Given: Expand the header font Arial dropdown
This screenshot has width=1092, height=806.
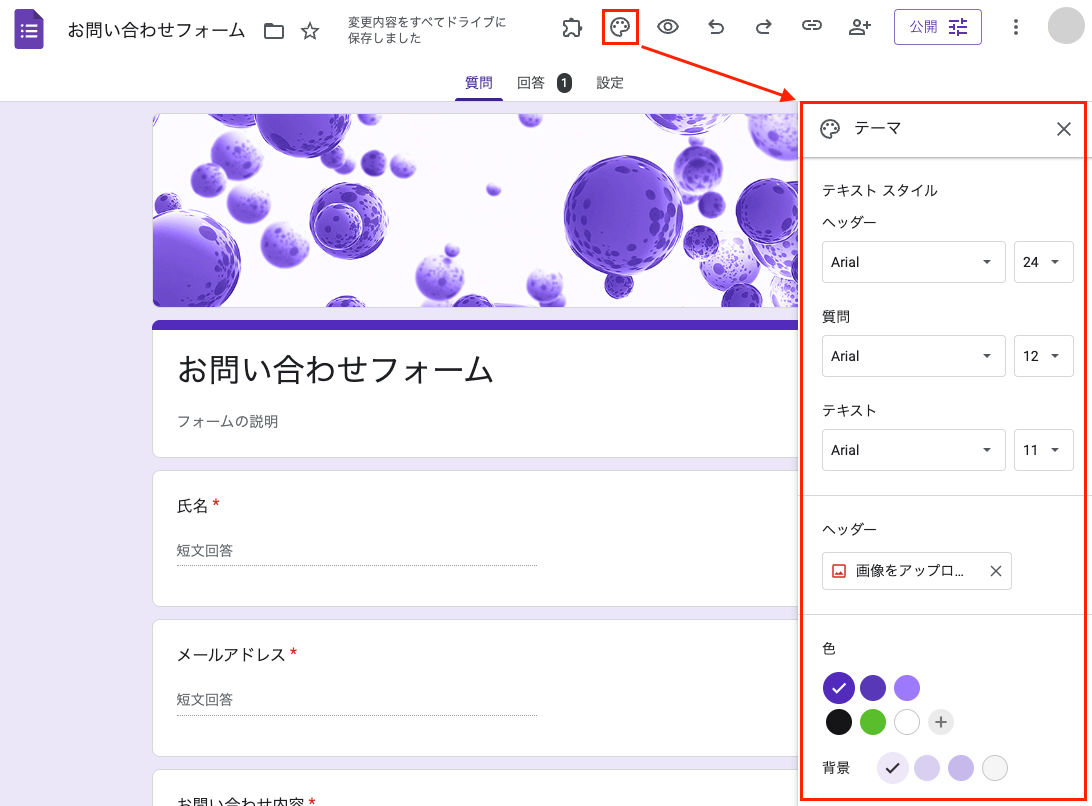Looking at the screenshot, I should (913, 262).
